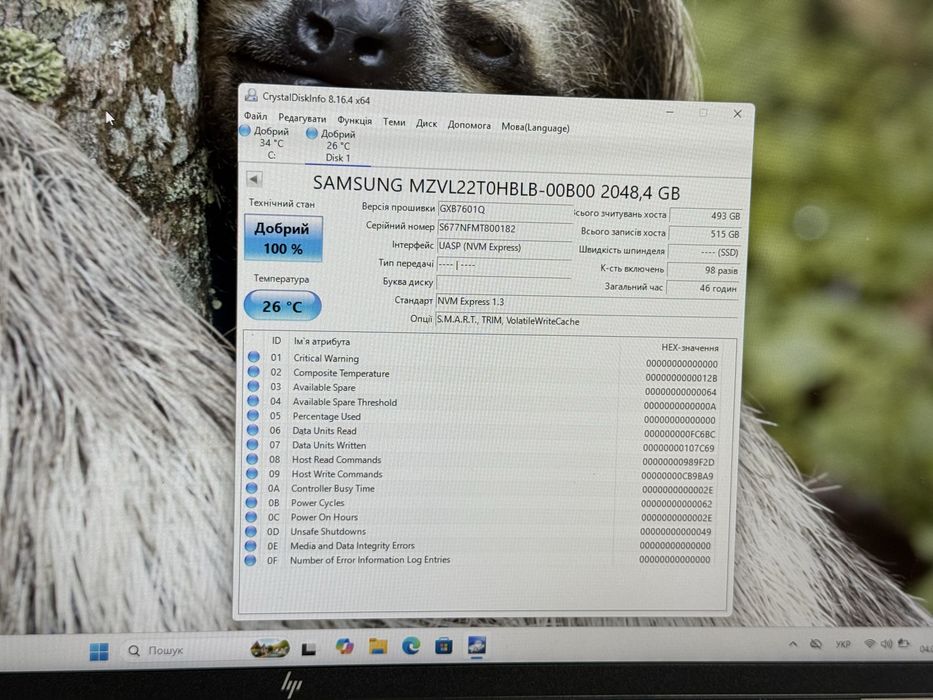Screen dimensions: 933x700
Task: Click status circle for Media and Data Integrity Errors
Action: 251,545
